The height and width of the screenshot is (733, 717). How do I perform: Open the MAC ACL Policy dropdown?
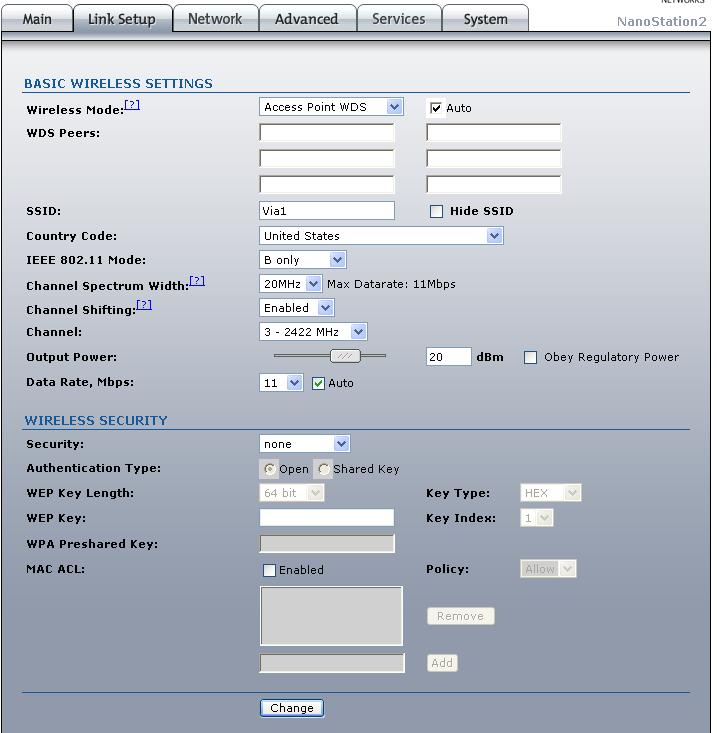548,569
